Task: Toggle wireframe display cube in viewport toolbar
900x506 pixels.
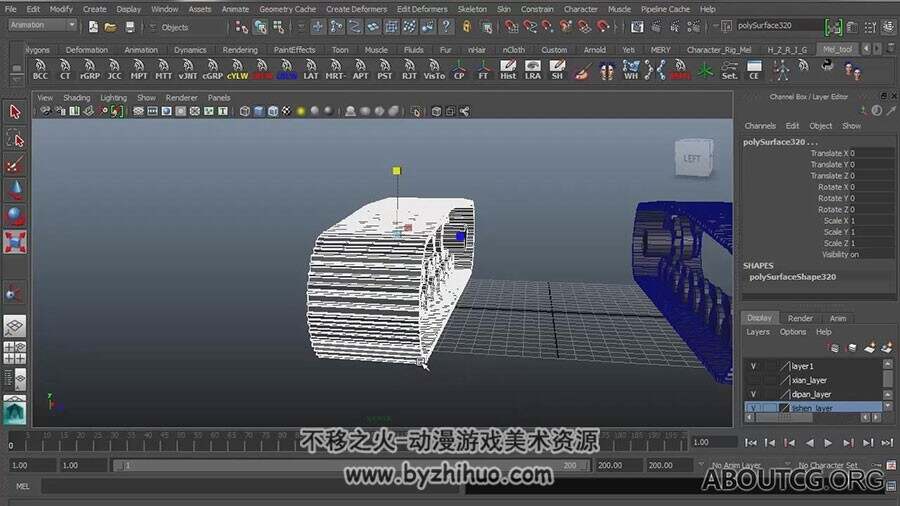Action: pyautogui.click(x=245, y=111)
